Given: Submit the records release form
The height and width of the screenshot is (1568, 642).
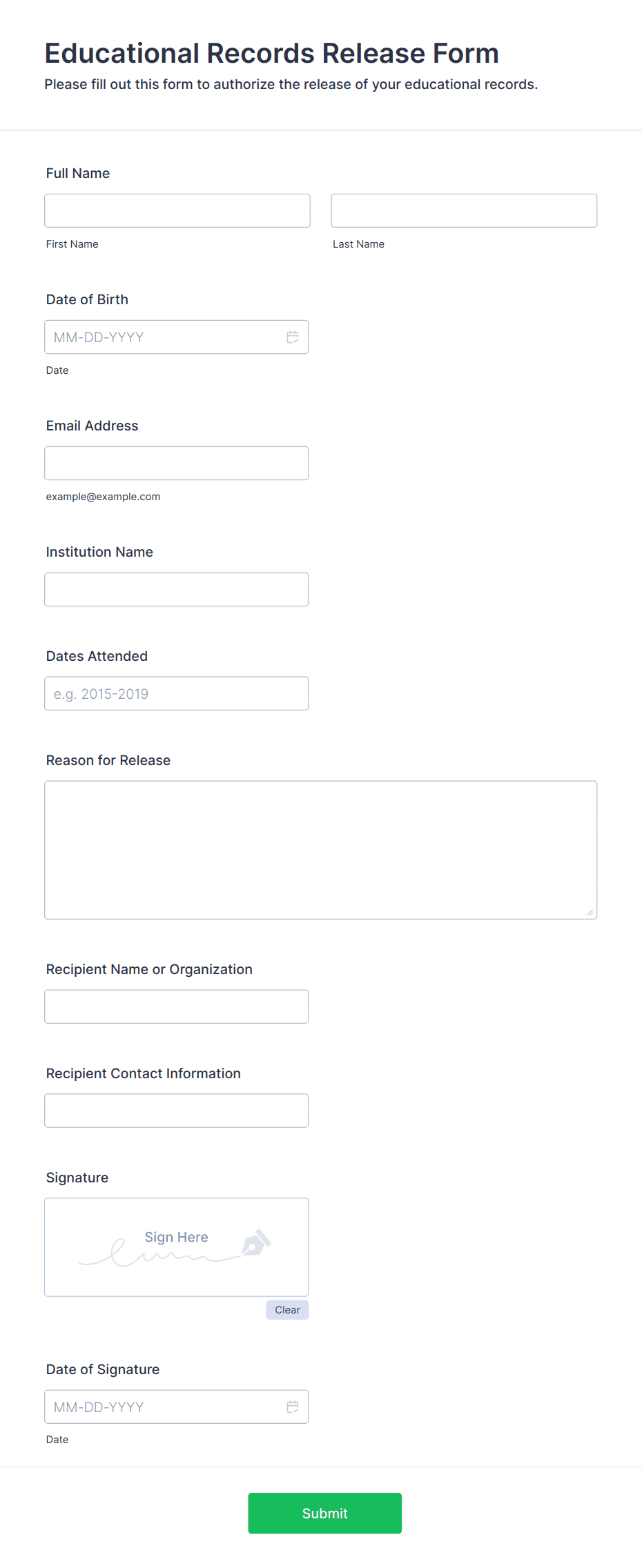Looking at the screenshot, I should pos(325,1514).
